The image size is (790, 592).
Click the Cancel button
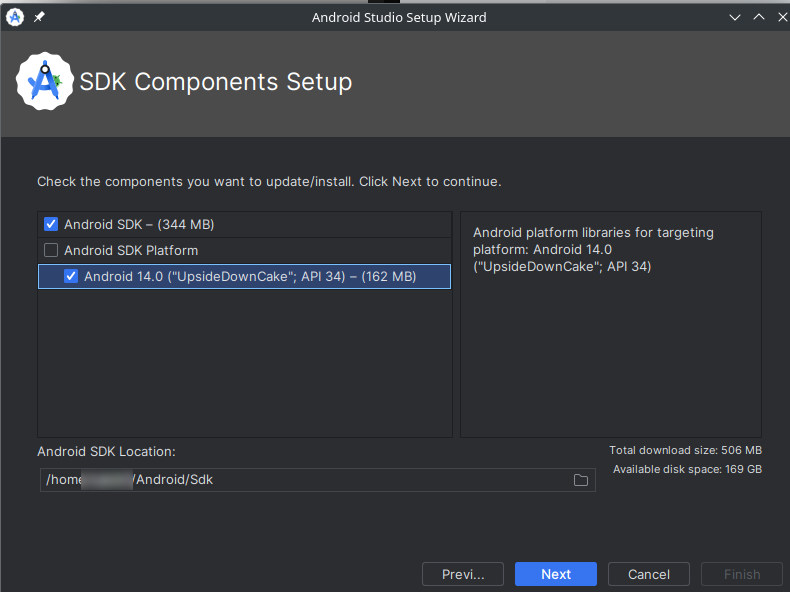click(x=648, y=574)
